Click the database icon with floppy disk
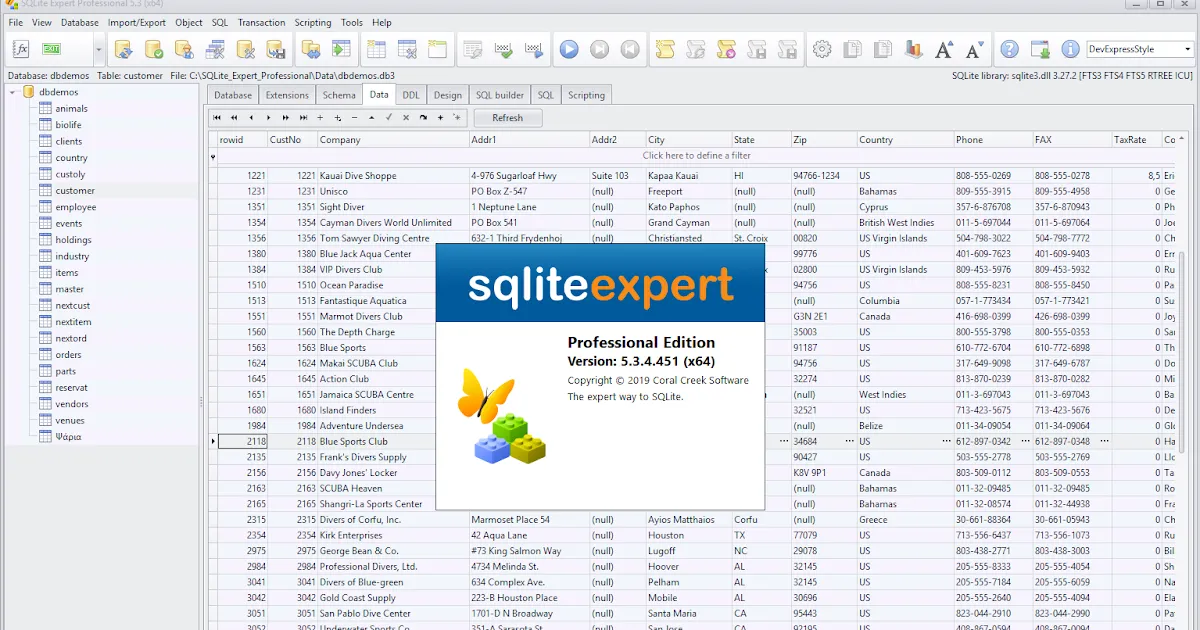This screenshot has width=1200, height=630. pyautogui.click(x=276, y=49)
